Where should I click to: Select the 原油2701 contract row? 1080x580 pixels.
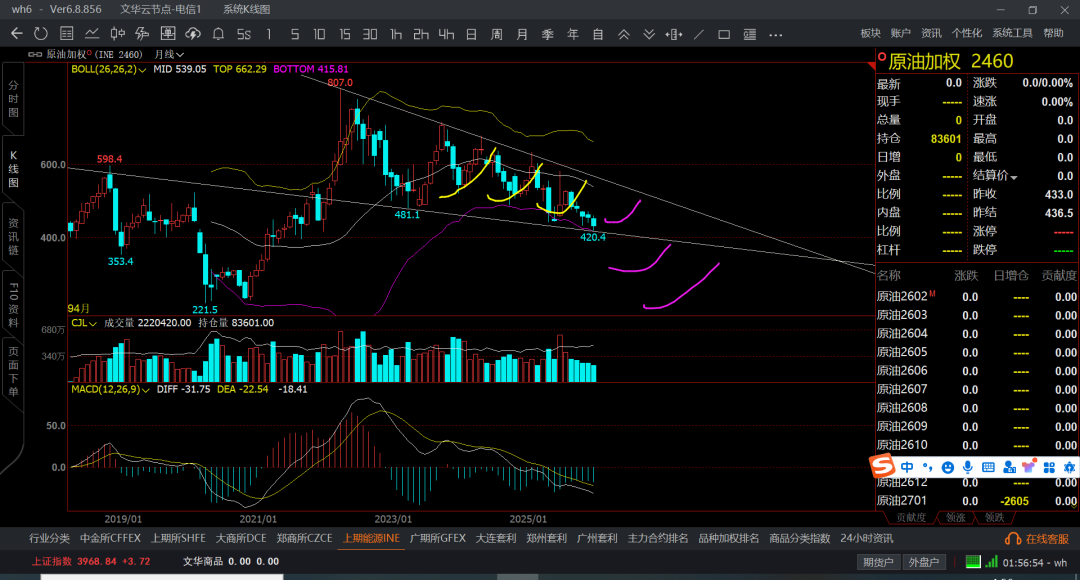(x=977, y=501)
